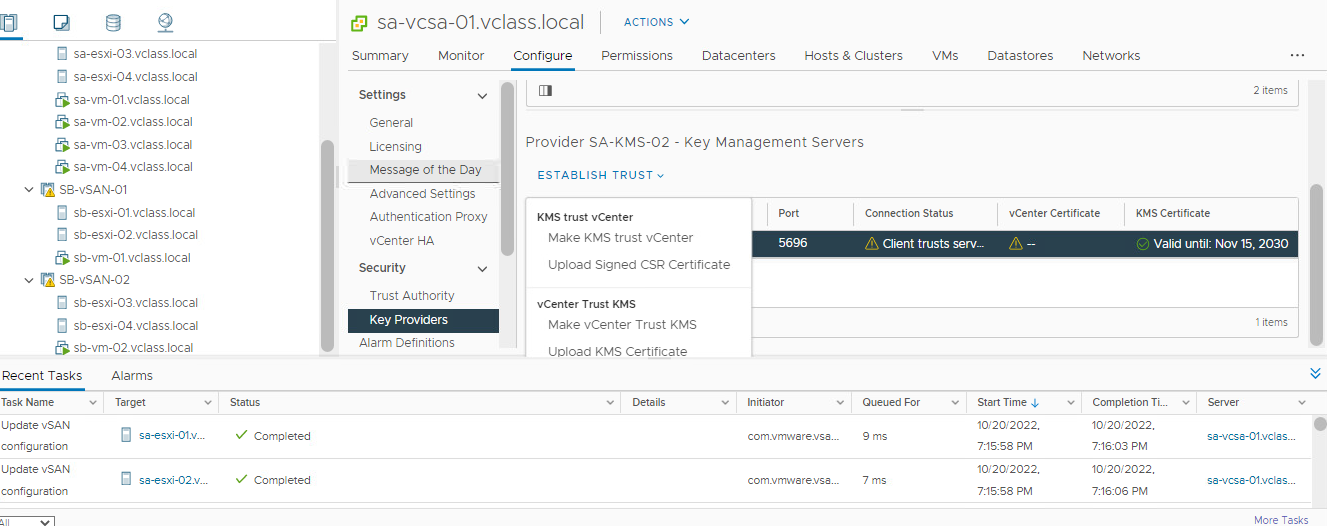Switch to the Hosts & Clusters tab
Screen dimensions: 1327x526
pos(854,56)
